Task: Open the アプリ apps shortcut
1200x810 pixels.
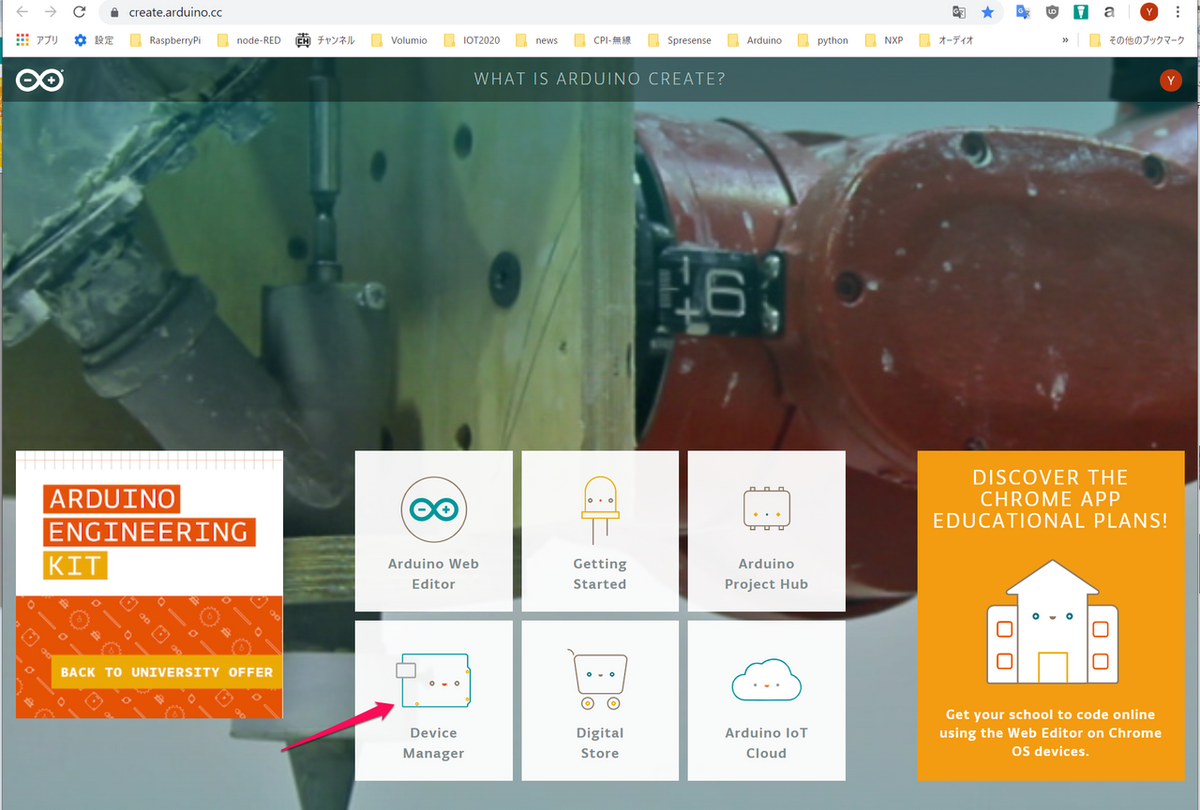Action: tap(37, 41)
